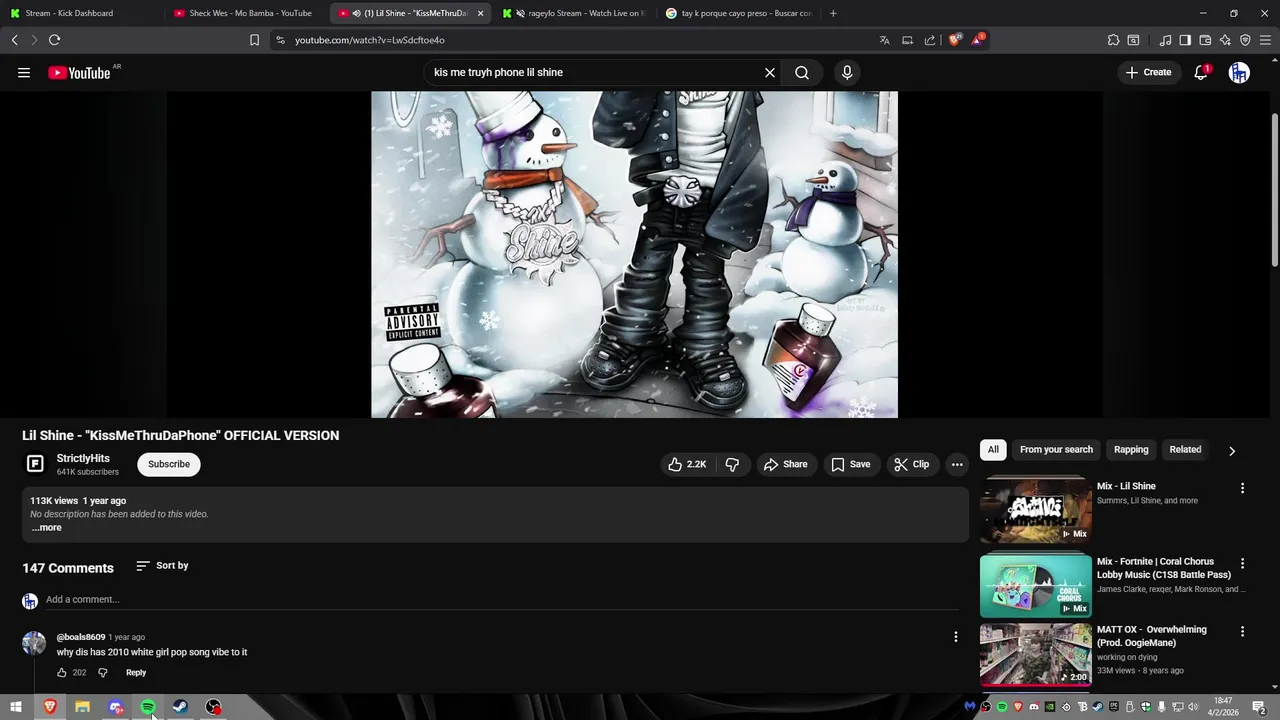1280x720 pixels.
Task: Switch to Sheck Wes - Mo Bamba tab
Action: point(247,13)
